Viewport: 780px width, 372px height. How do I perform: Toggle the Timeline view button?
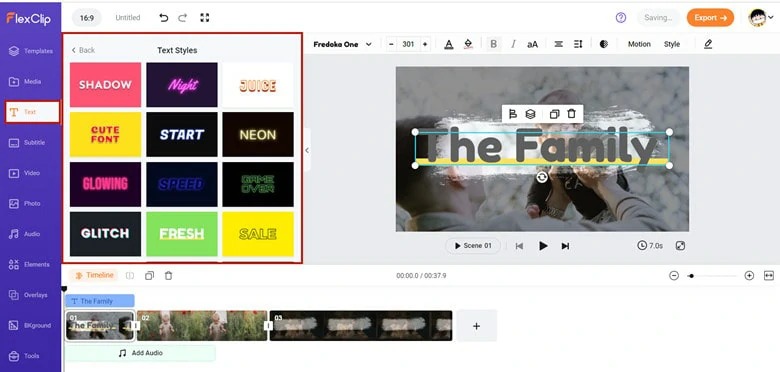coord(94,276)
